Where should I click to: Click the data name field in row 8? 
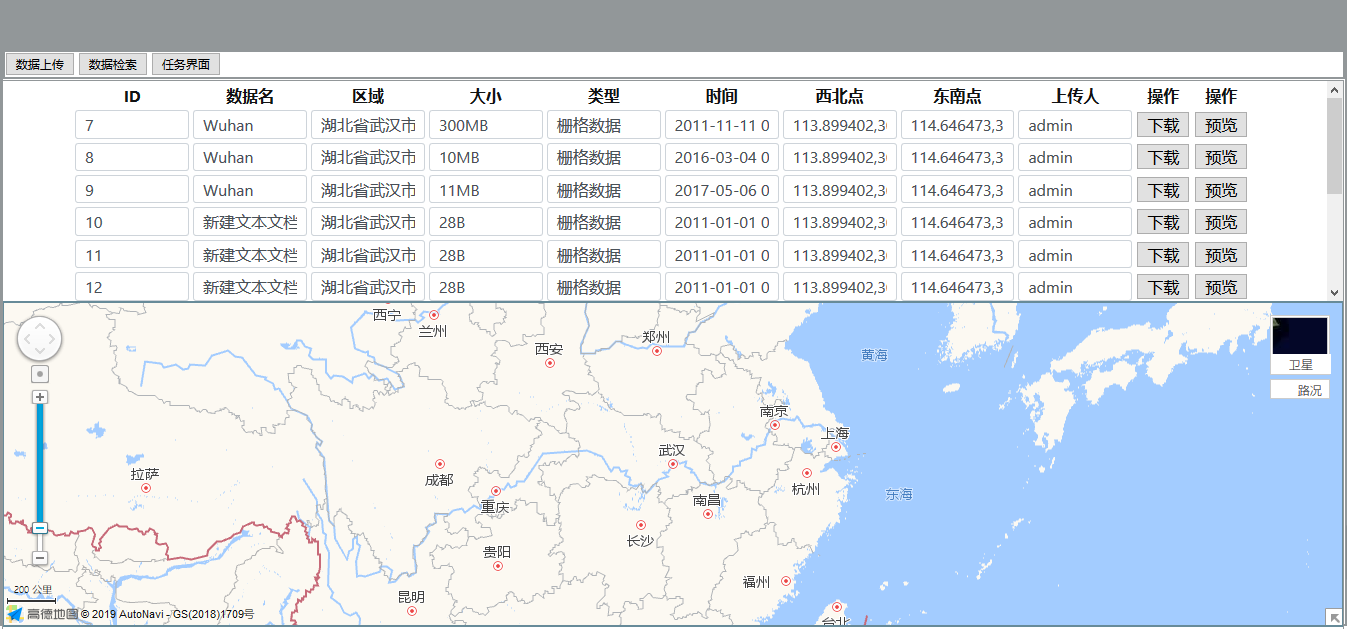click(x=249, y=157)
